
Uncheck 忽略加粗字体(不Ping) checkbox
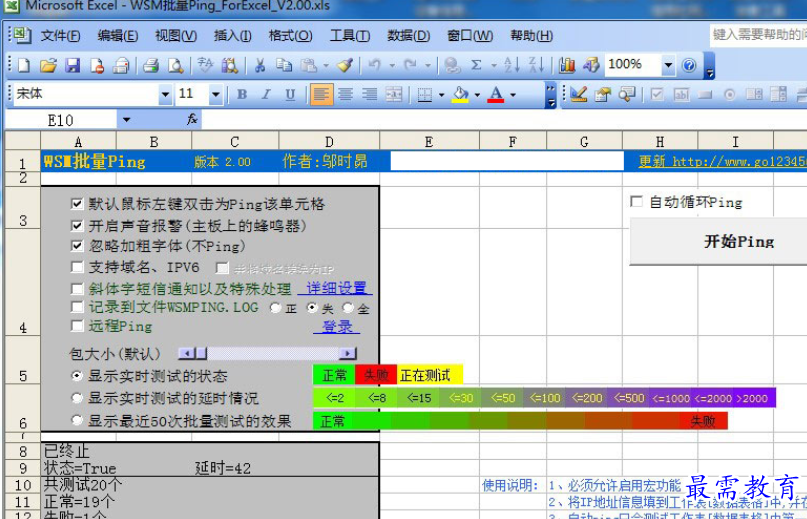[77, 246]
